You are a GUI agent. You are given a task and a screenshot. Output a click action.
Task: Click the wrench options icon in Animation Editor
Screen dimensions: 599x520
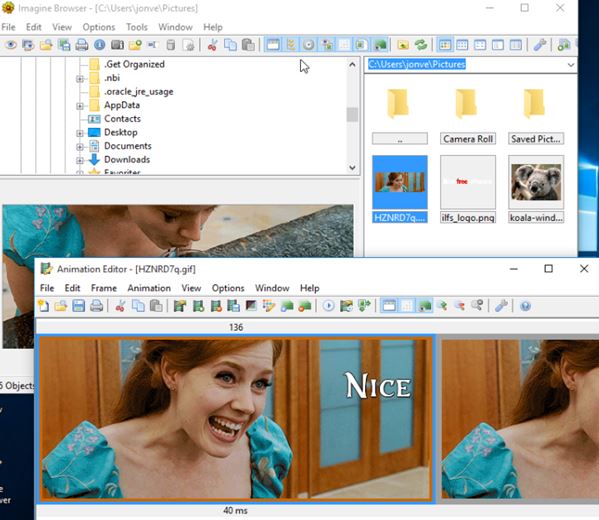[501, 306]
